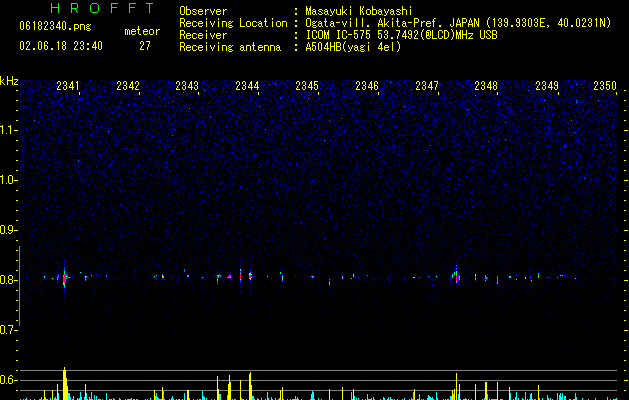629x400 pixels.
Task: Click time marker 2346
Action: pos(367,86)
